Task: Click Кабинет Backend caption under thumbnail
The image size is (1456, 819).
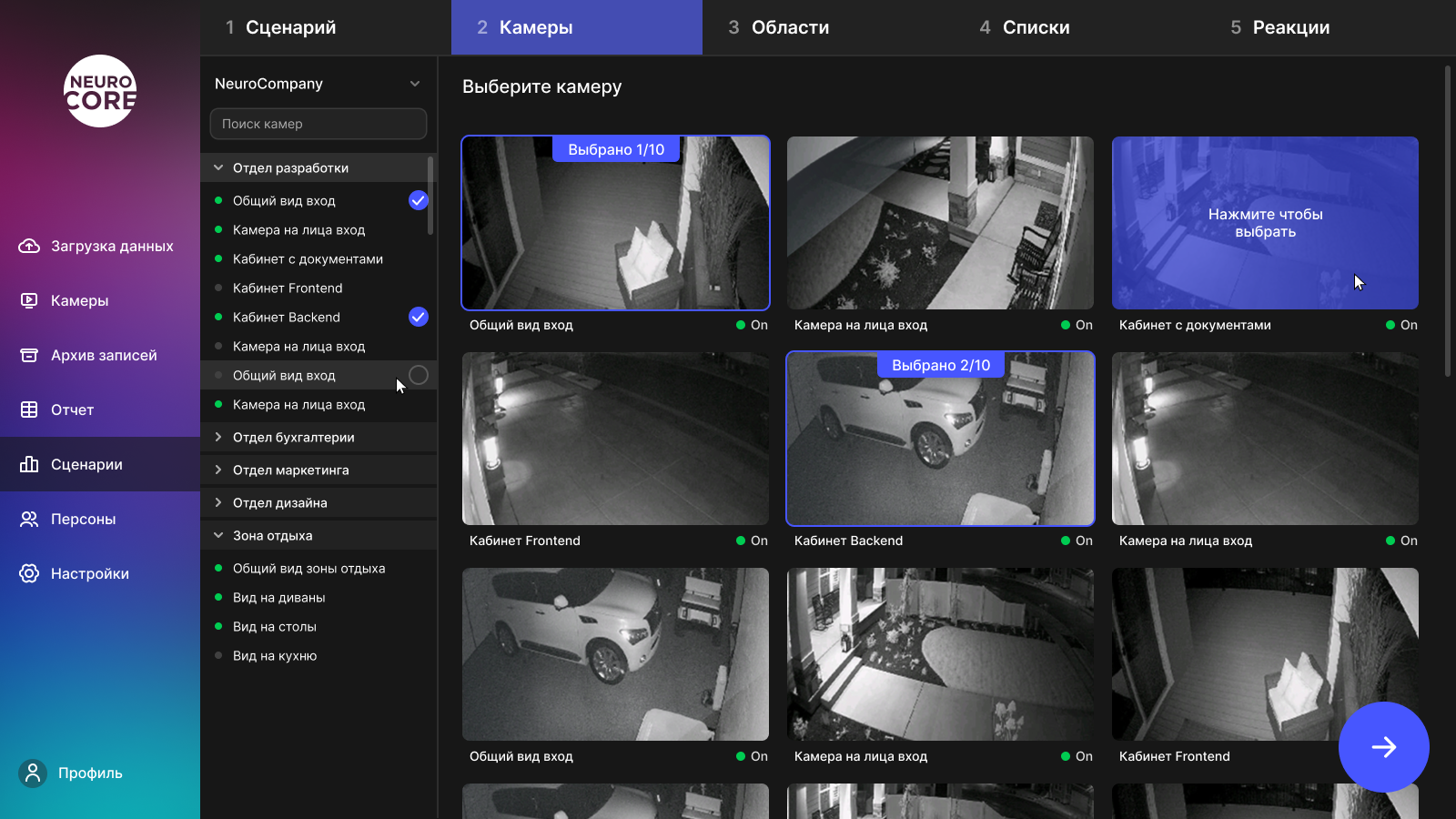Action: click(x=848, y=541)
